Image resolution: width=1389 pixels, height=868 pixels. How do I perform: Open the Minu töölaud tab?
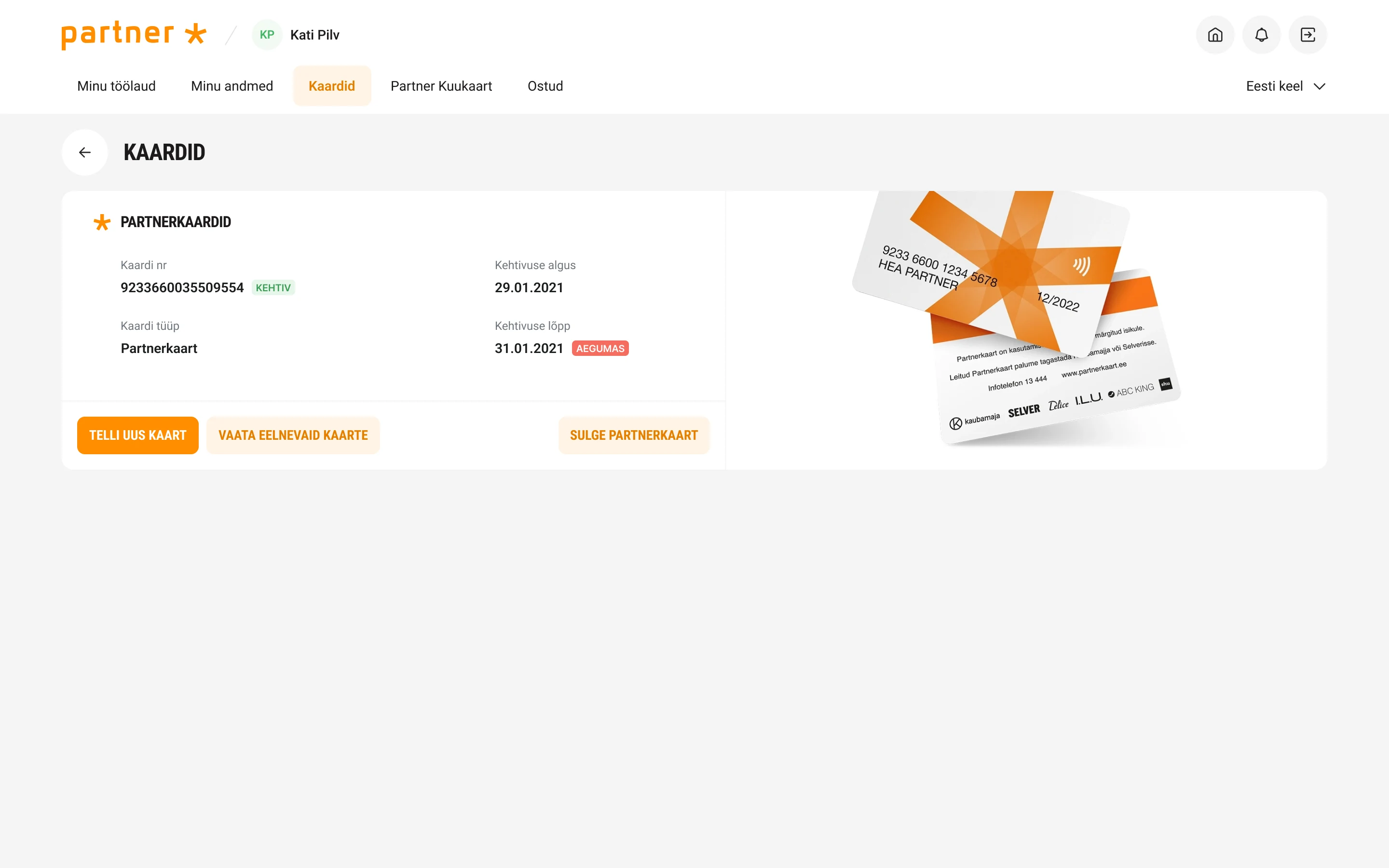[117, 86]
